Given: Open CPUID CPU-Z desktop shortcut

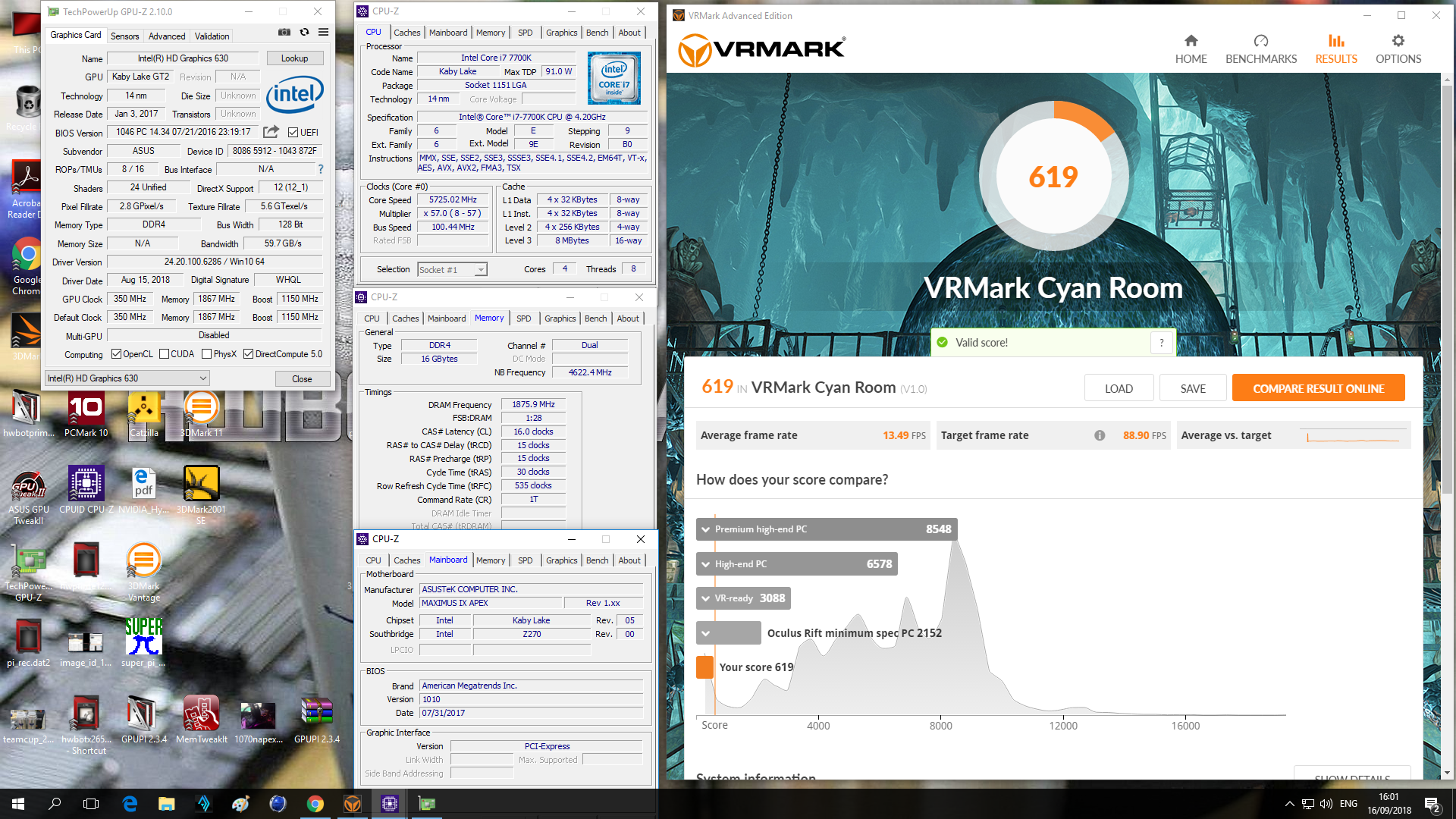Looking at the screenshot, I should (86, 491).
